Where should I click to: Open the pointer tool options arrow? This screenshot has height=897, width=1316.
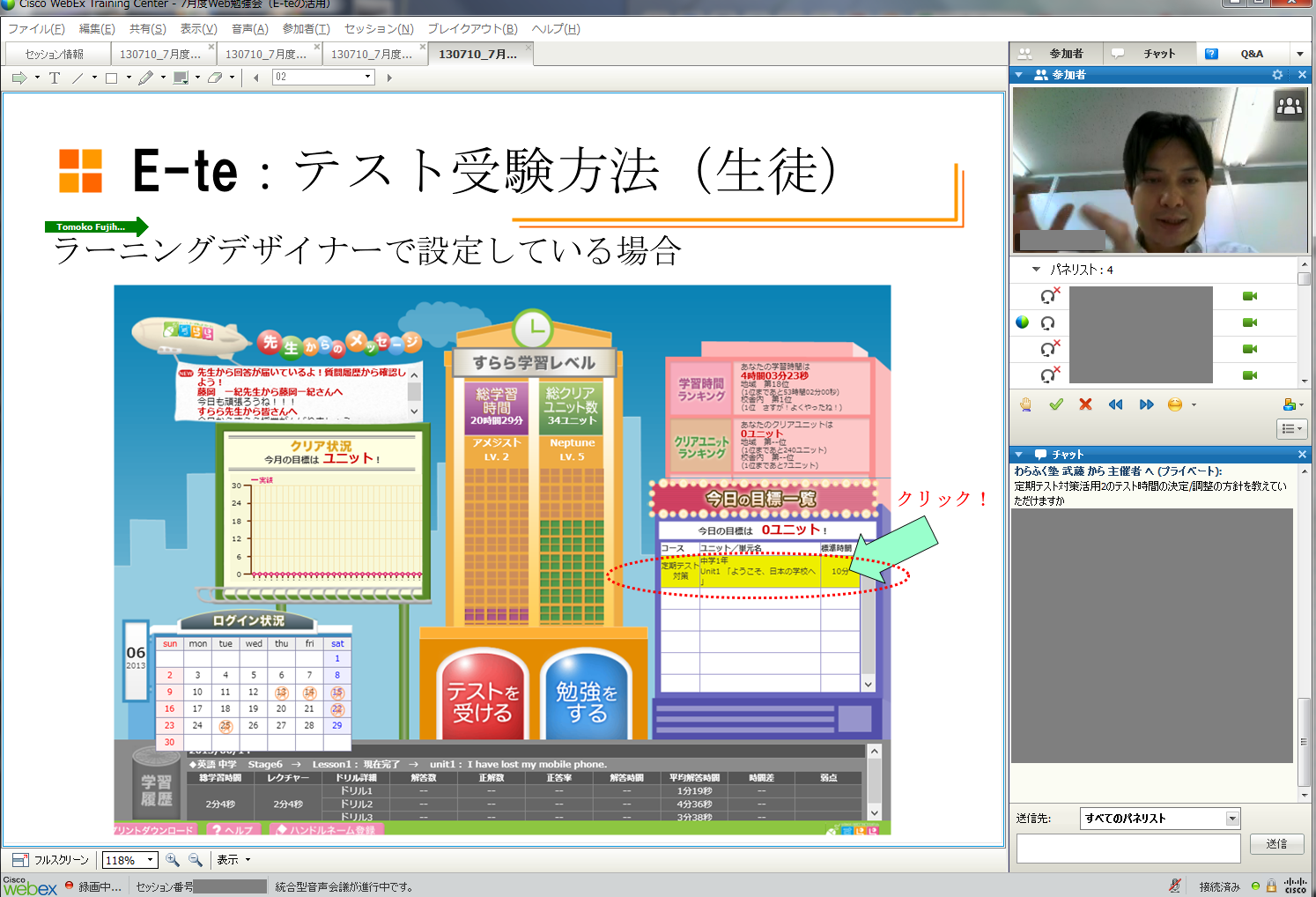(37, 78)
